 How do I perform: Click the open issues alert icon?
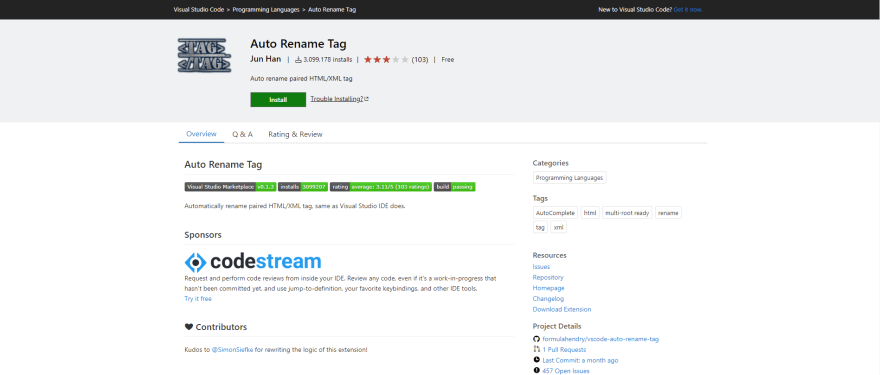click(x=537, y=371)
